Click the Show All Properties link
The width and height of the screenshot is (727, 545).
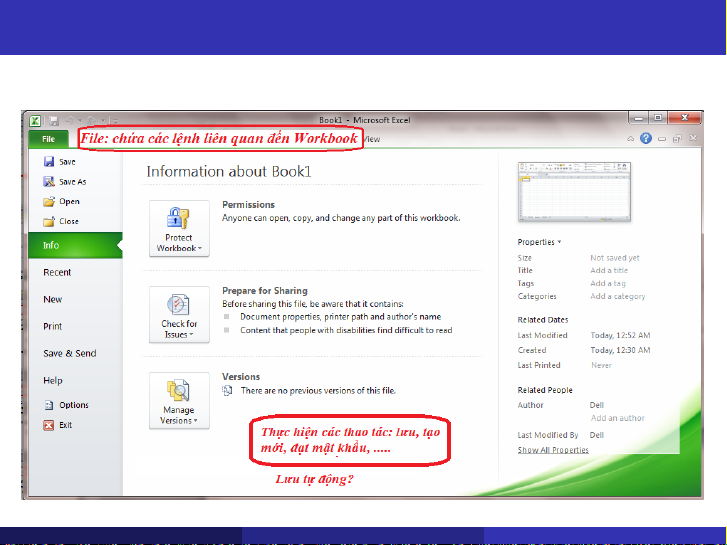(553, 450)
